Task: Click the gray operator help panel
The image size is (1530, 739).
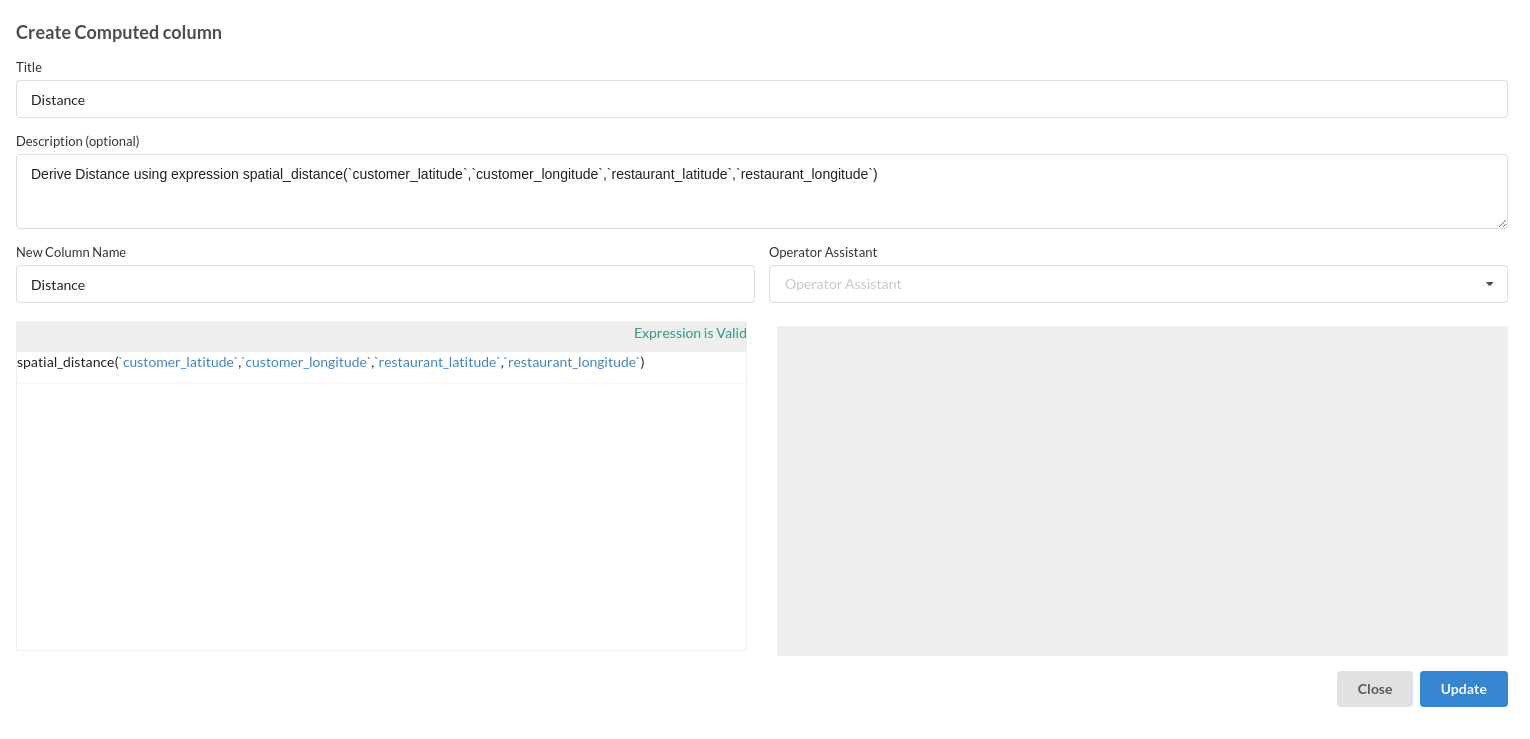Action: (x=1142, y=491)
